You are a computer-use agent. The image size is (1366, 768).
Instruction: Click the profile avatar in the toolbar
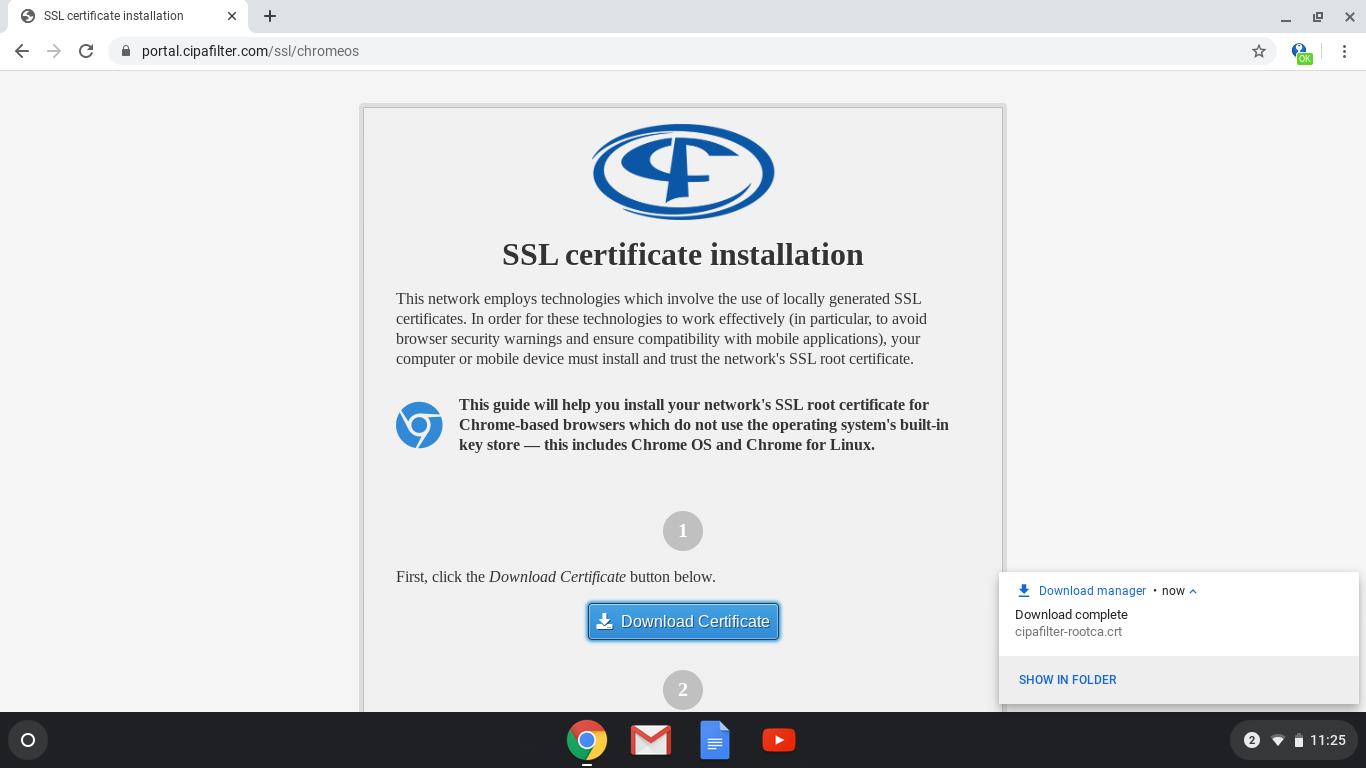click(x=1298, y=50)
